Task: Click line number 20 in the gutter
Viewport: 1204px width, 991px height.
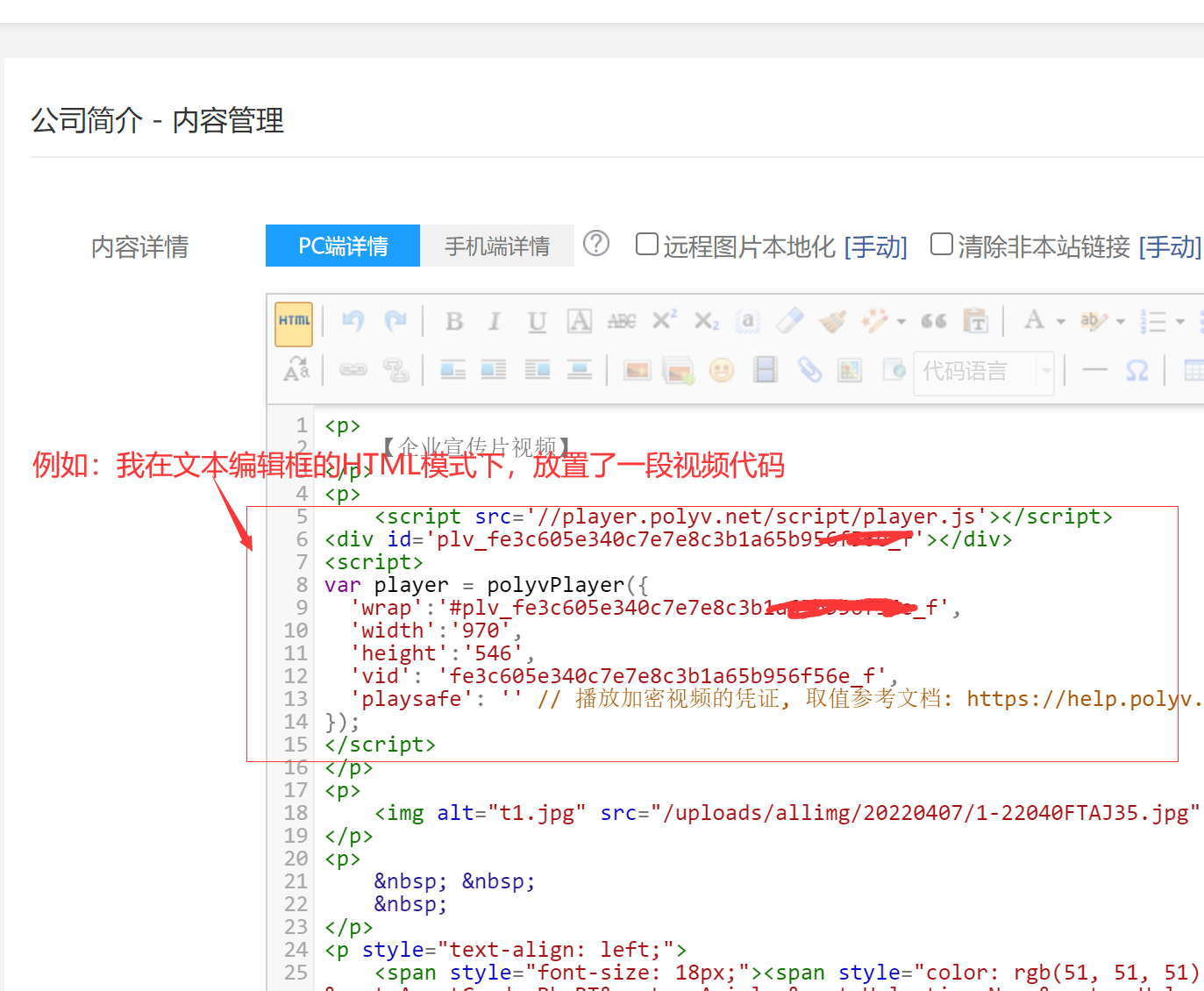Action: 296,859
